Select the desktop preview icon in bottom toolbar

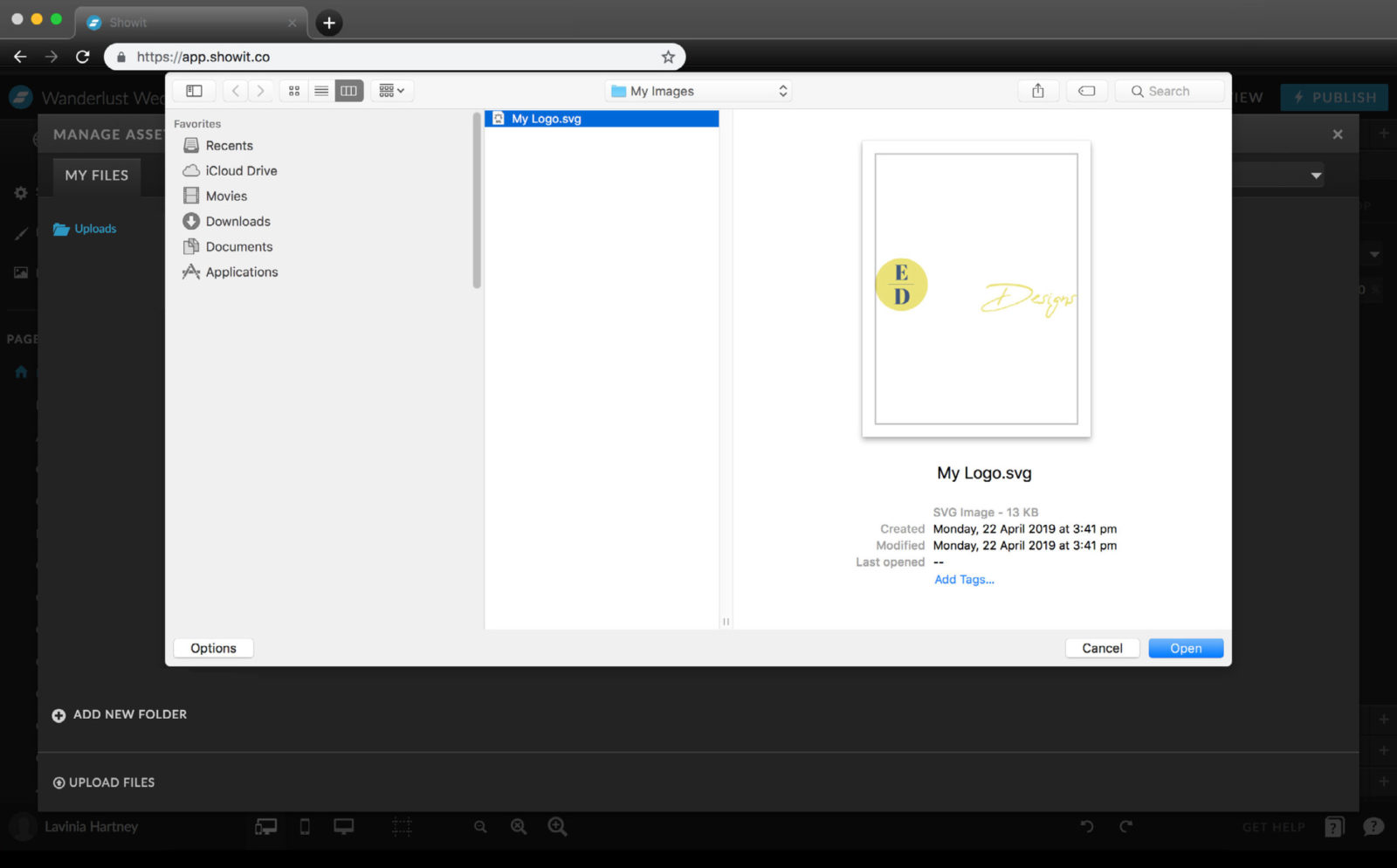pyautogui.click(x=344, y=826)
